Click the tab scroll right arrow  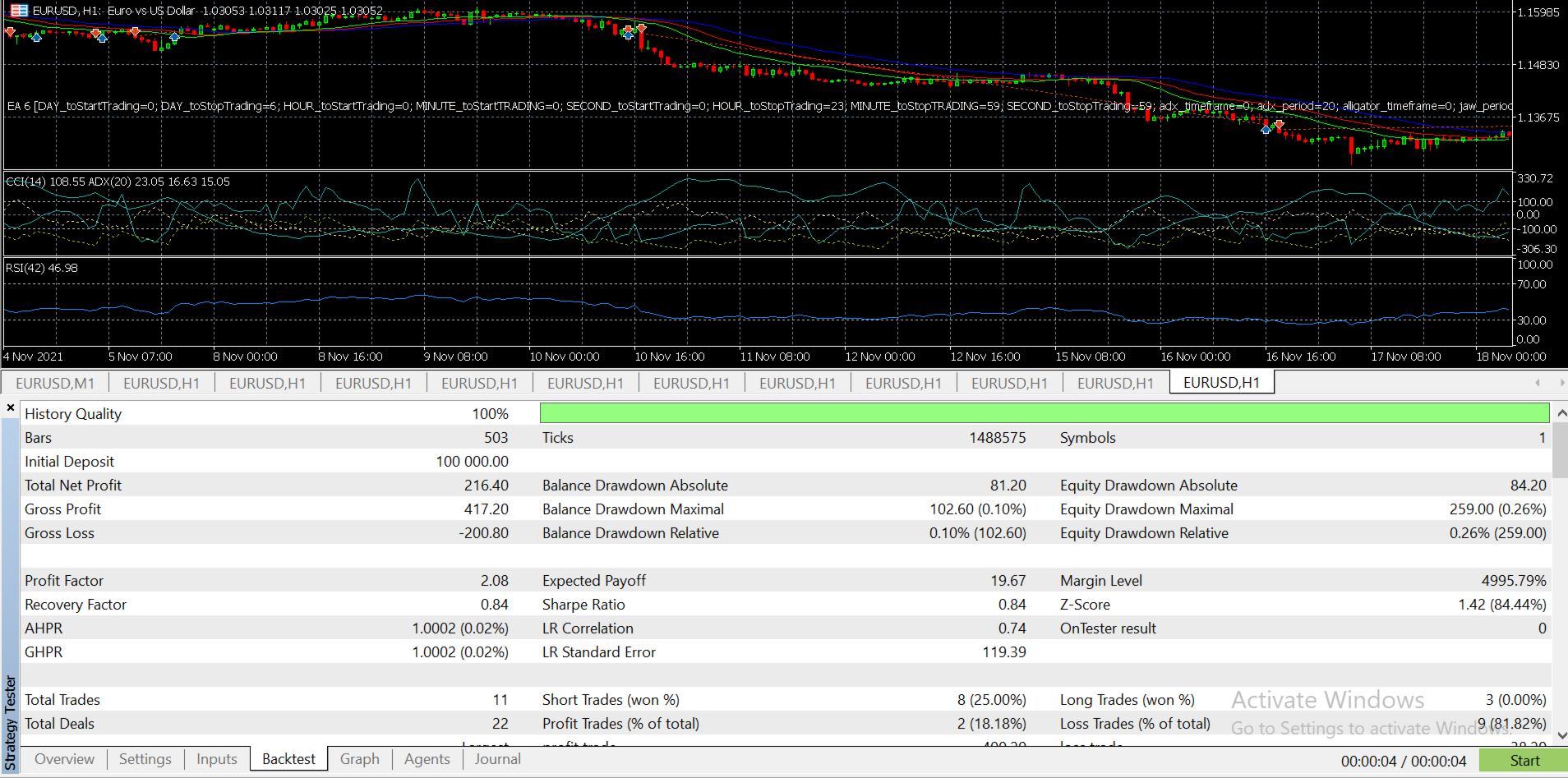click(x=1561, y=383)
